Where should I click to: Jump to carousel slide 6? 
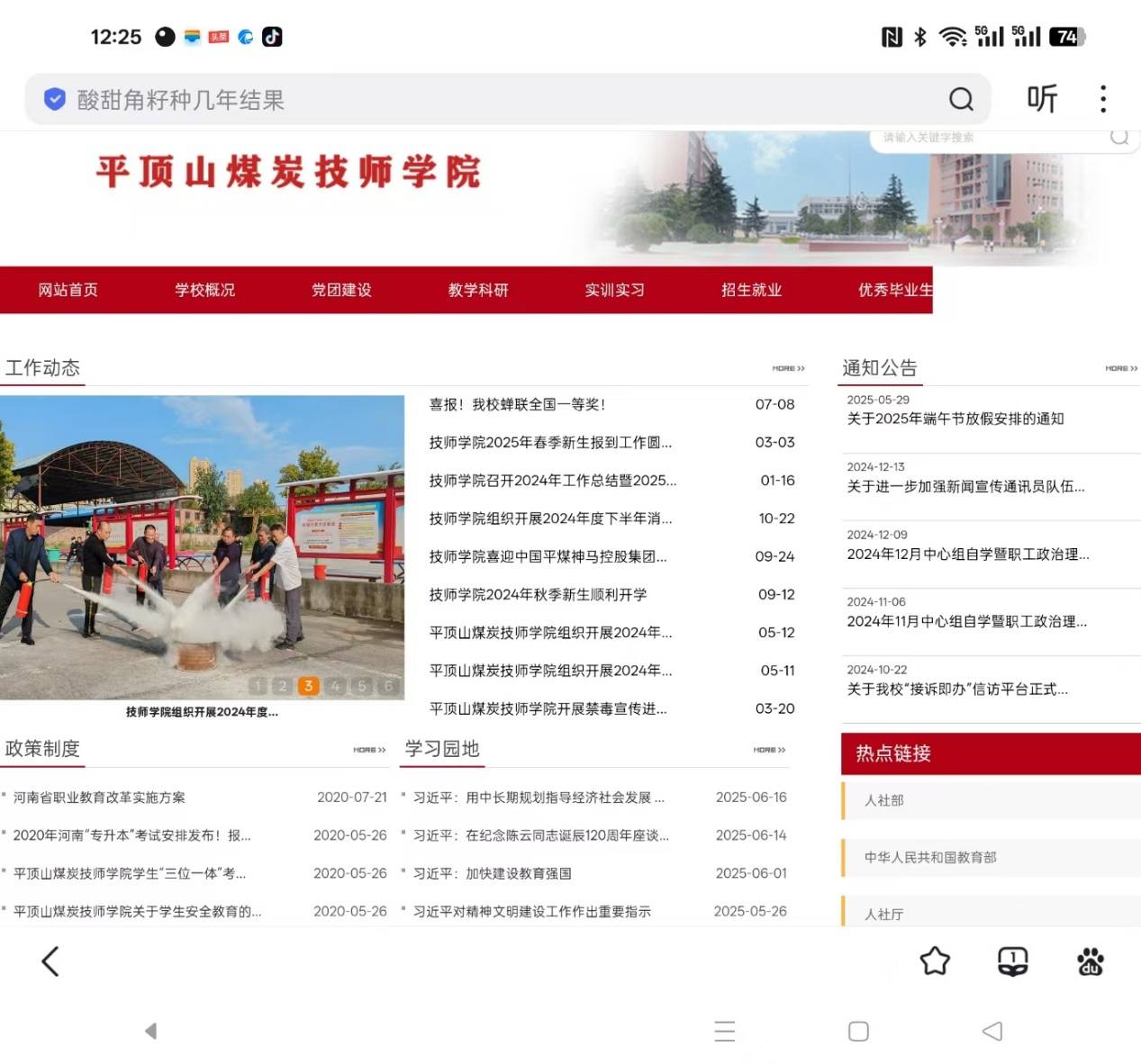(x=388, y=686)
